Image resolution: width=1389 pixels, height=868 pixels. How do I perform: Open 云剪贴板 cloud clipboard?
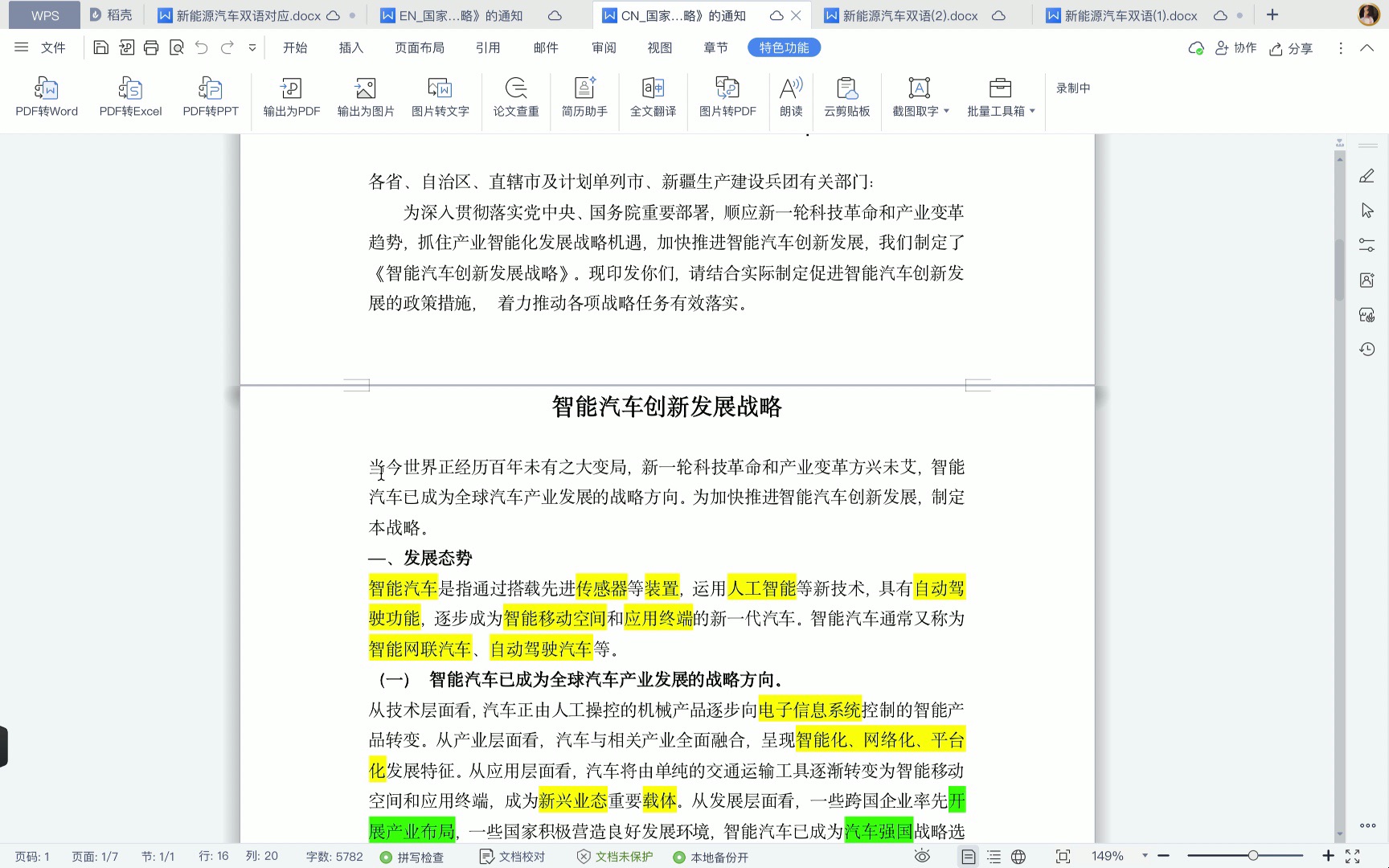pos(846,97)
